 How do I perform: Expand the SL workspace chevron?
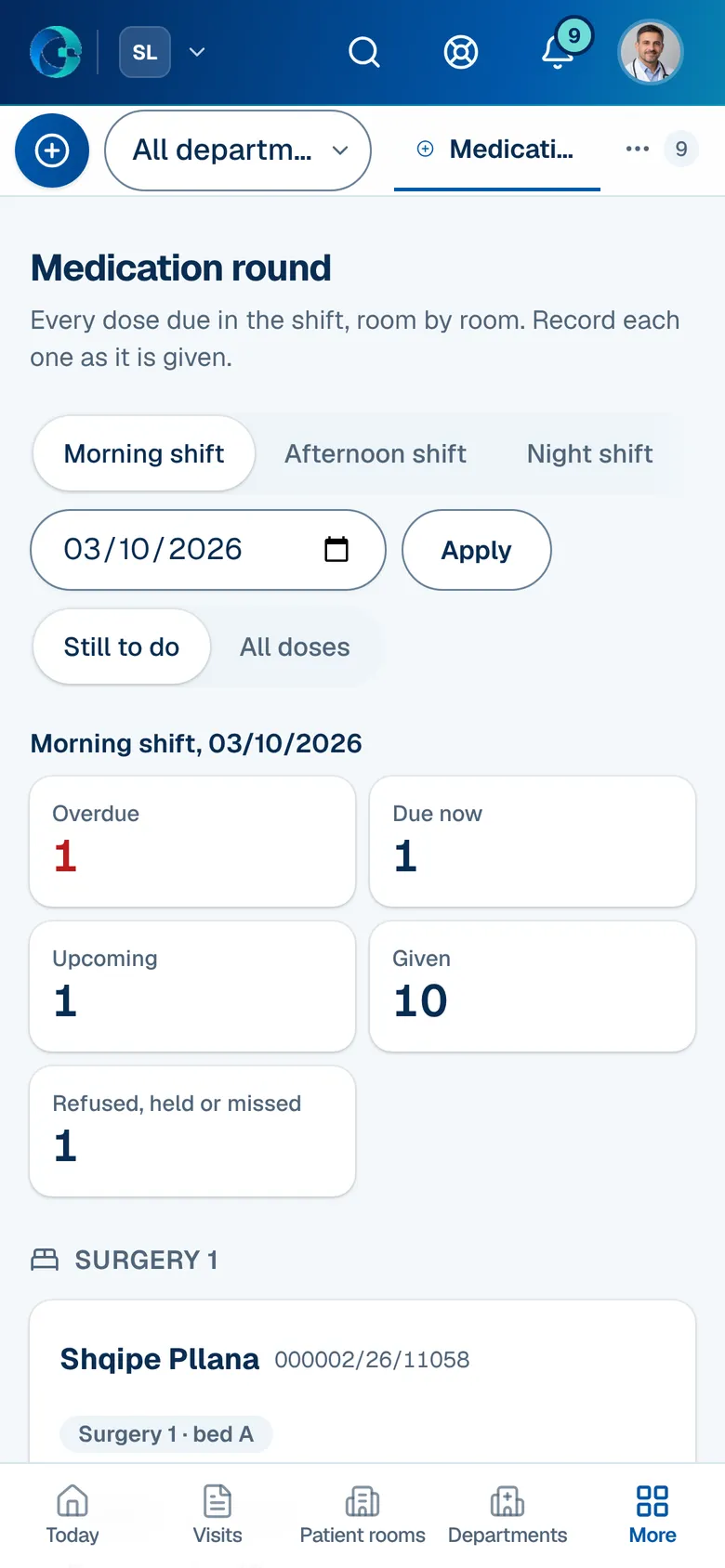197,52
